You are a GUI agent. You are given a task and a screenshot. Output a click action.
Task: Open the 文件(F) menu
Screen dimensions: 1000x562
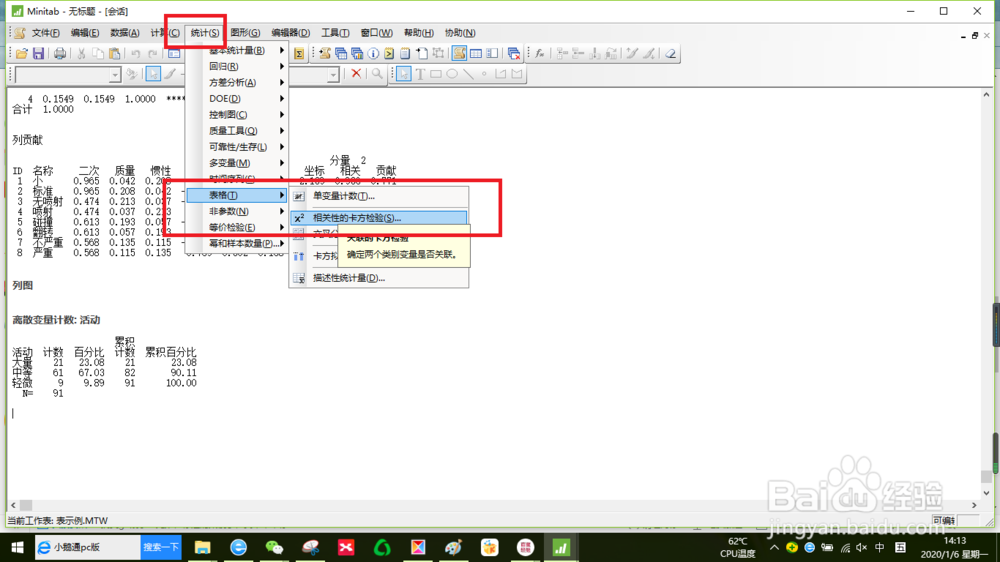pos(46,33)
